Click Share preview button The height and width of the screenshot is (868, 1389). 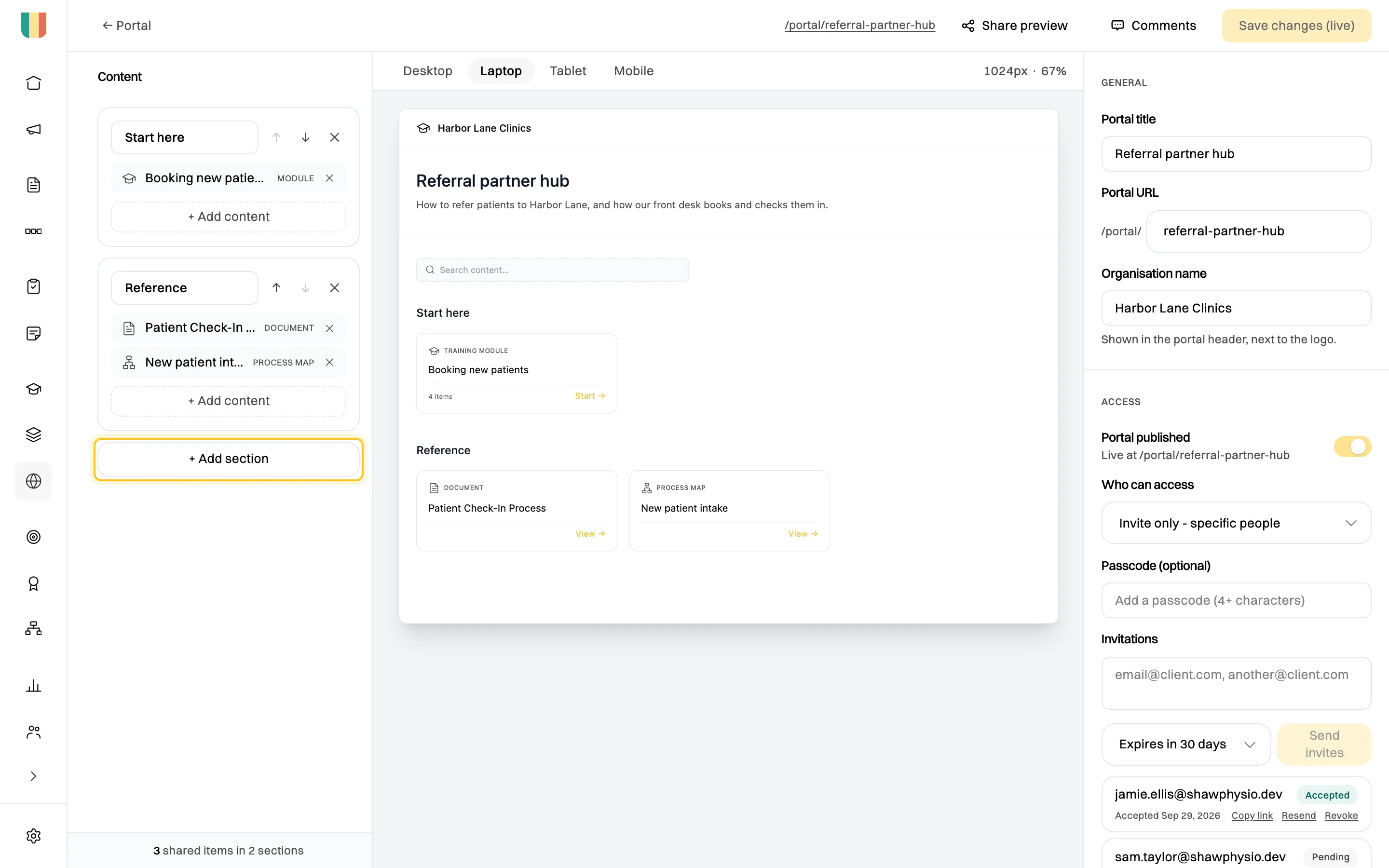(x=1015, y=25)
